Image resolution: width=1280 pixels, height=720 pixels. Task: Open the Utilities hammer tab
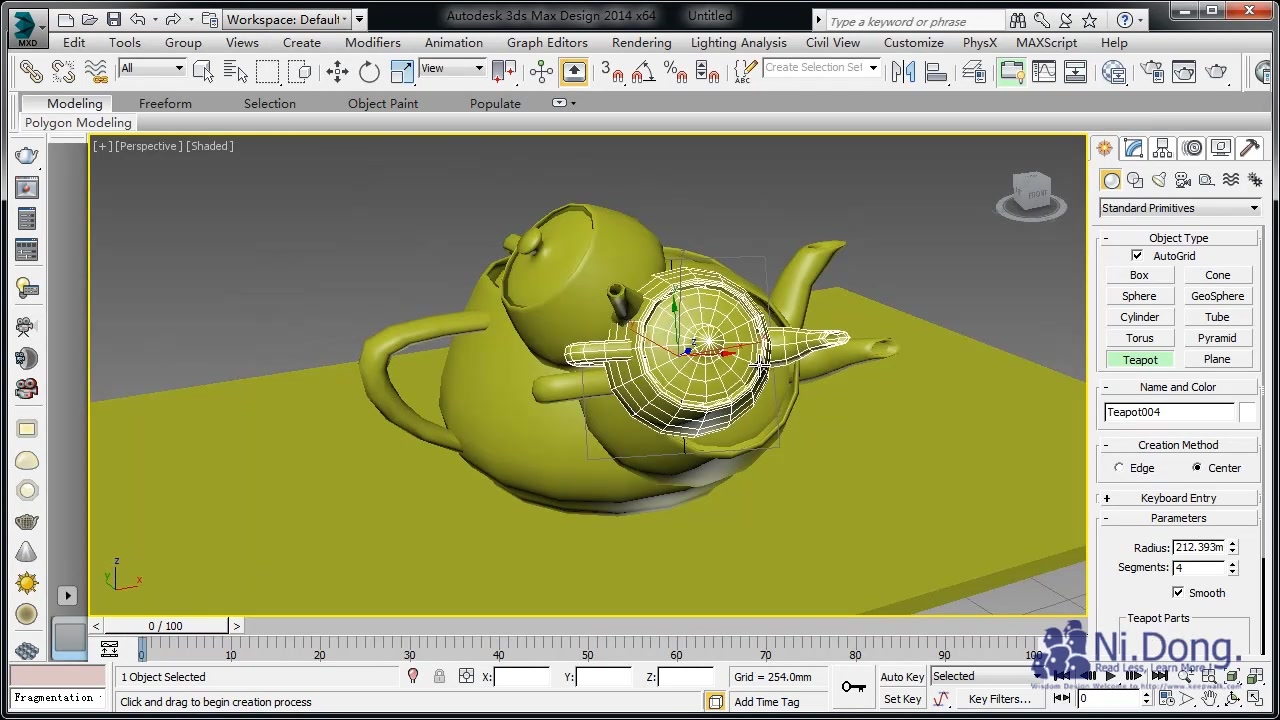pos(1250,148)
